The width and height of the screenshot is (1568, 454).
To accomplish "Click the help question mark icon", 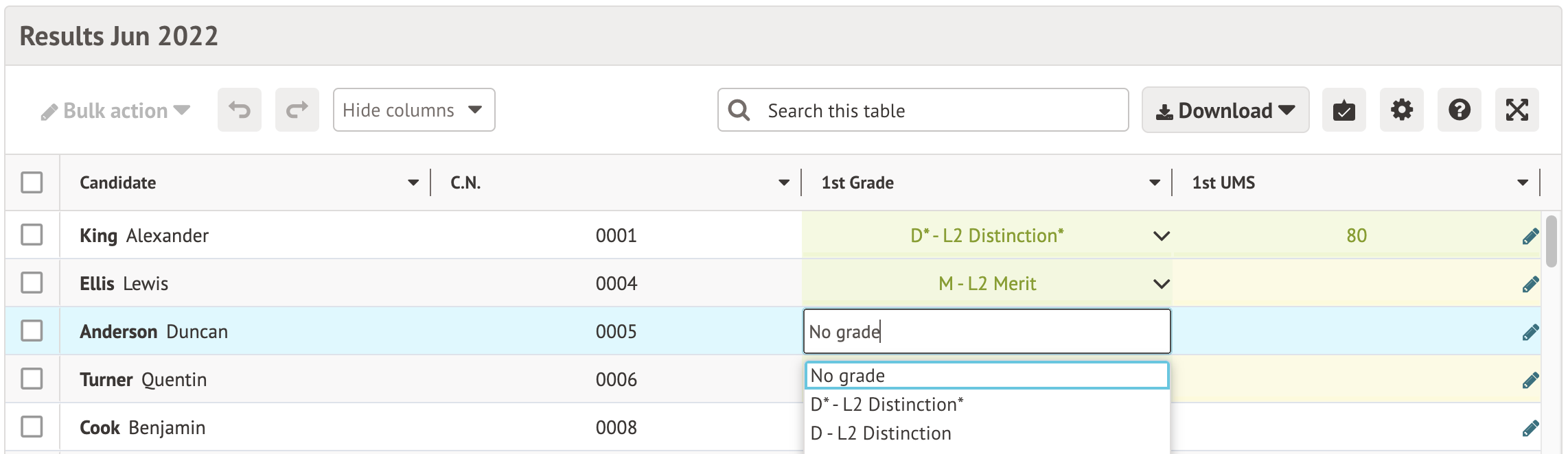I will pyautogui.click(x=1459, y=110).
